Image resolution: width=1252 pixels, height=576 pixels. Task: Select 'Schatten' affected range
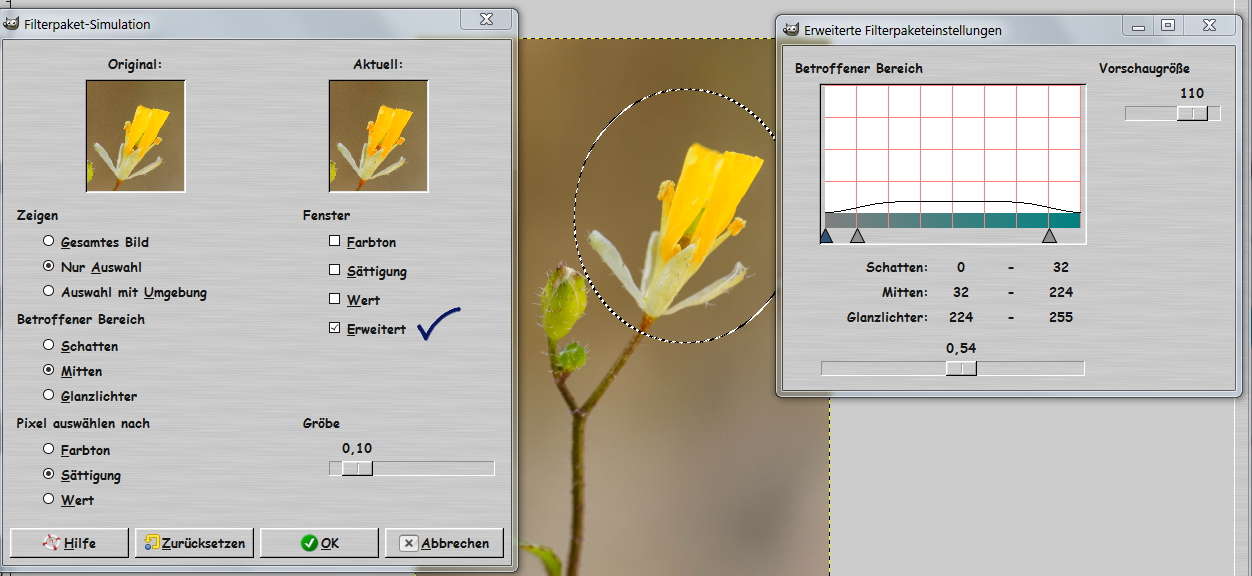tap(49, 345)
